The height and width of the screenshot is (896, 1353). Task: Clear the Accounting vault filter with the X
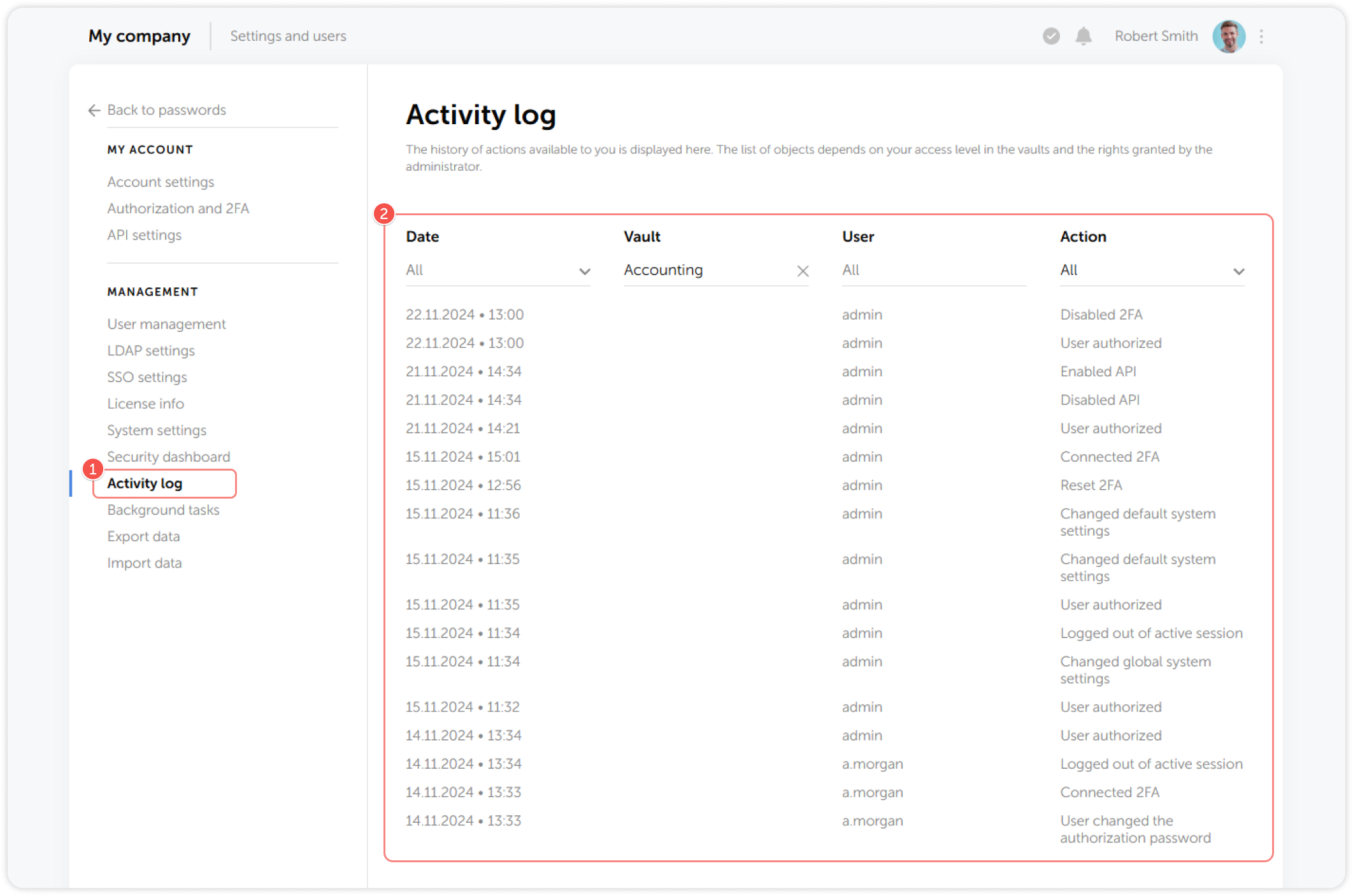(803, 271)
